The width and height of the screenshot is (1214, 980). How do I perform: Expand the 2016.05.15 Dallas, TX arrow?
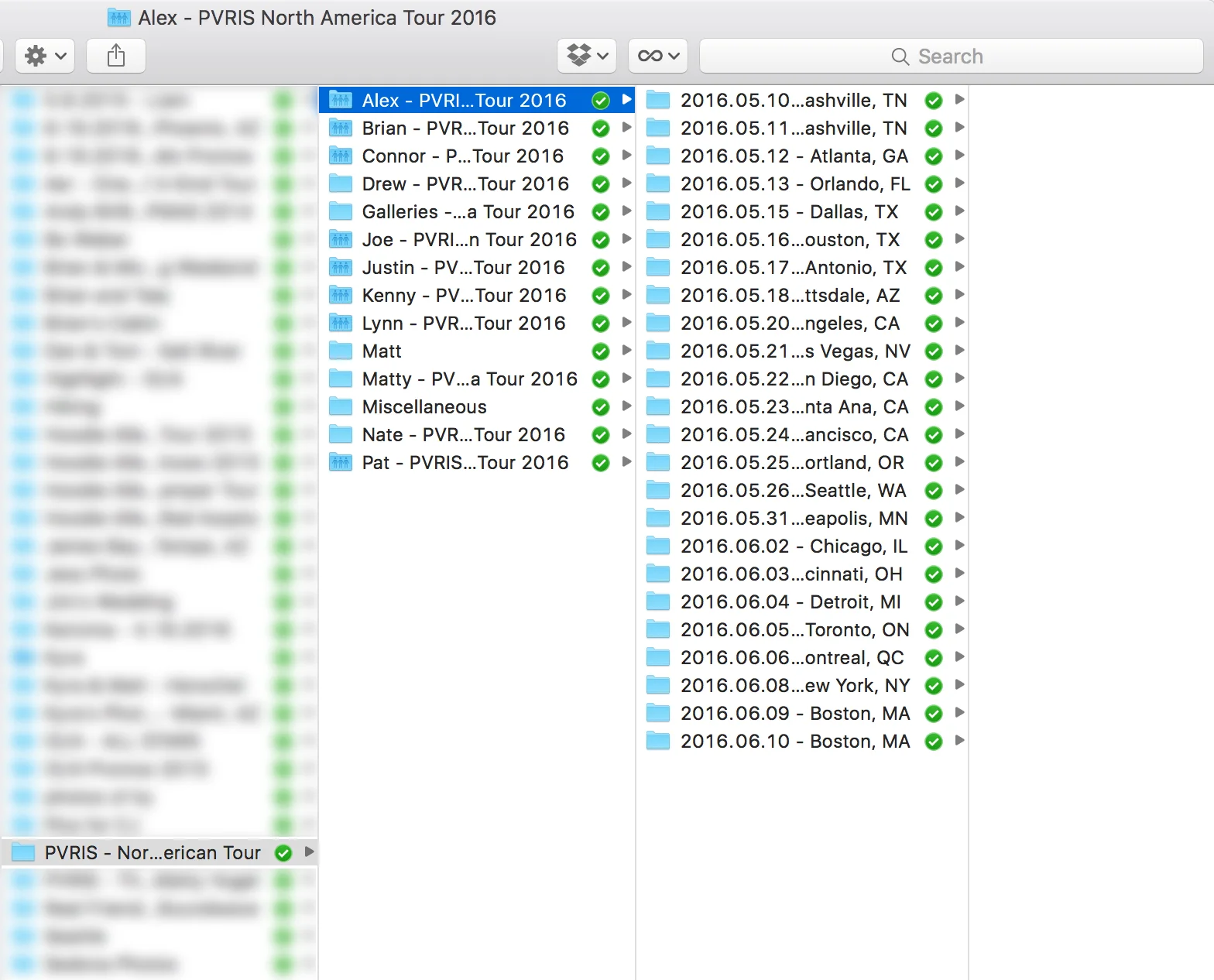[x=960, y=211]
